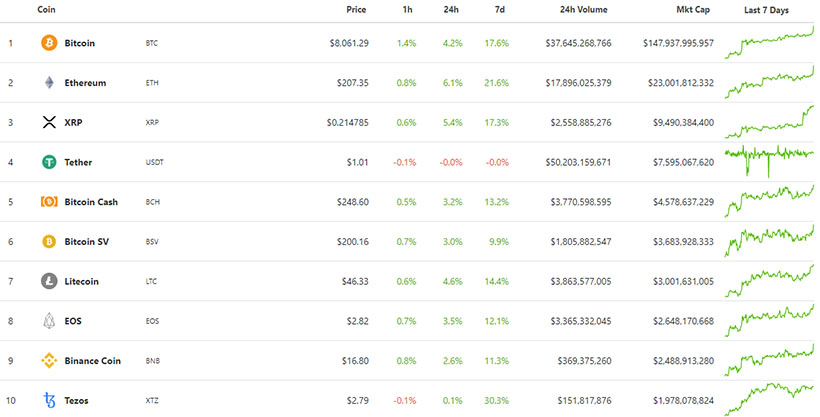The height and width of the screenshot is (417, 820).
Task: Open Ethereum's 7-day sparkline chart
Action: point(769,83)
